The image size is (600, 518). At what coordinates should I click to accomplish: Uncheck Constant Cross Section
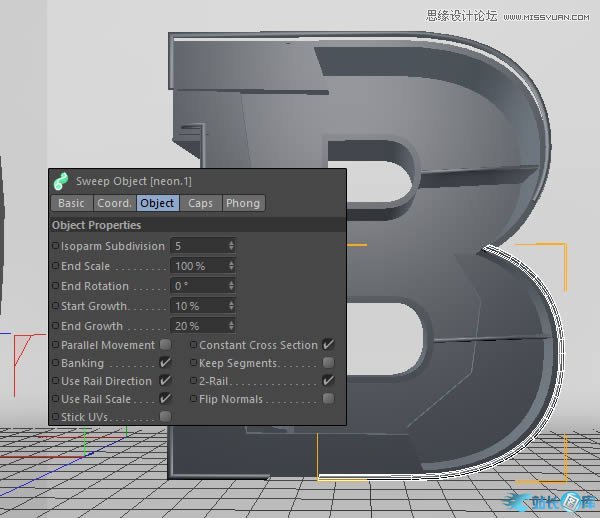(x=328, y=345)
